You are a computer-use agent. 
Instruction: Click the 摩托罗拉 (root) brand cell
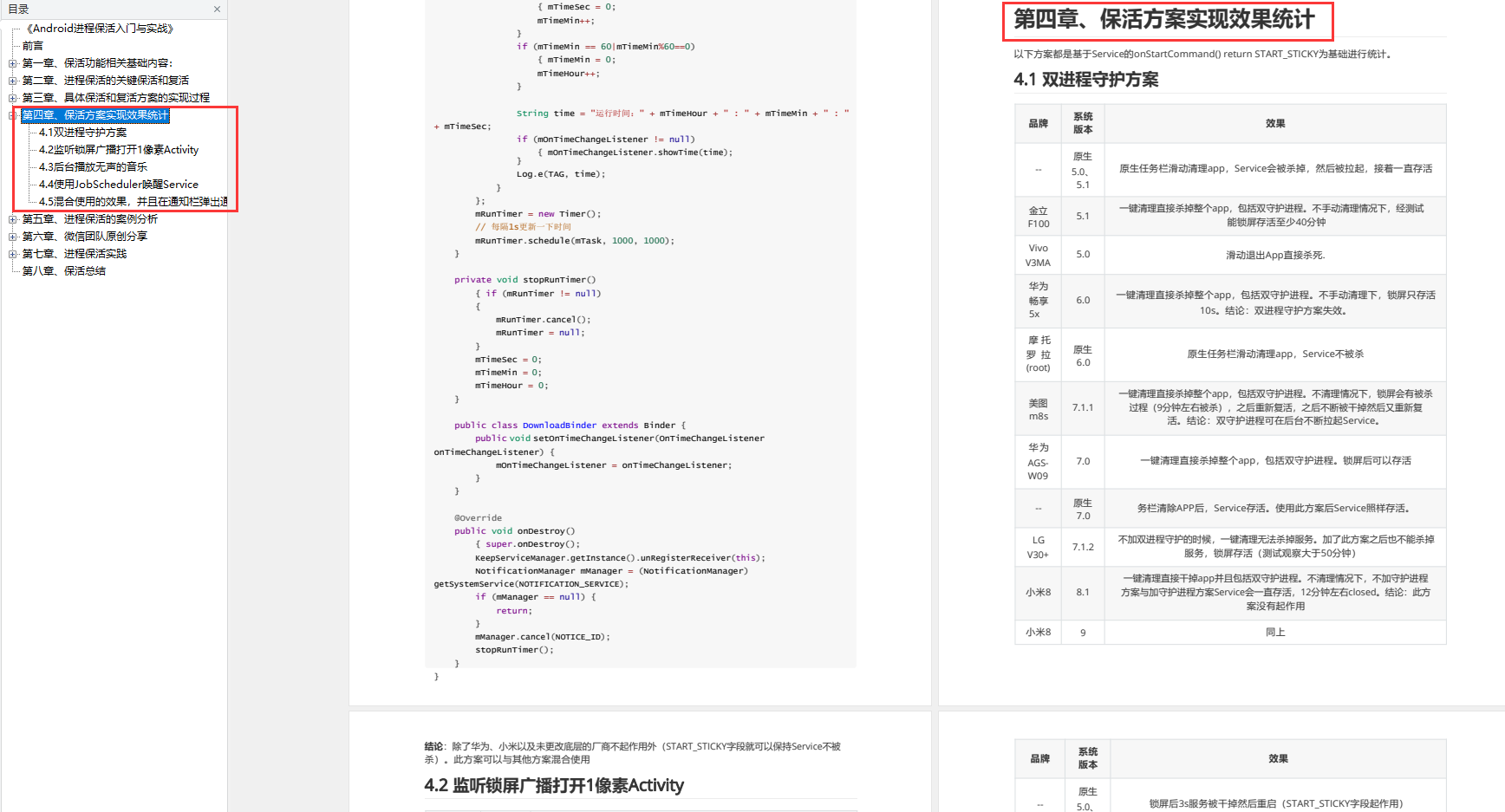(1039, 354)
